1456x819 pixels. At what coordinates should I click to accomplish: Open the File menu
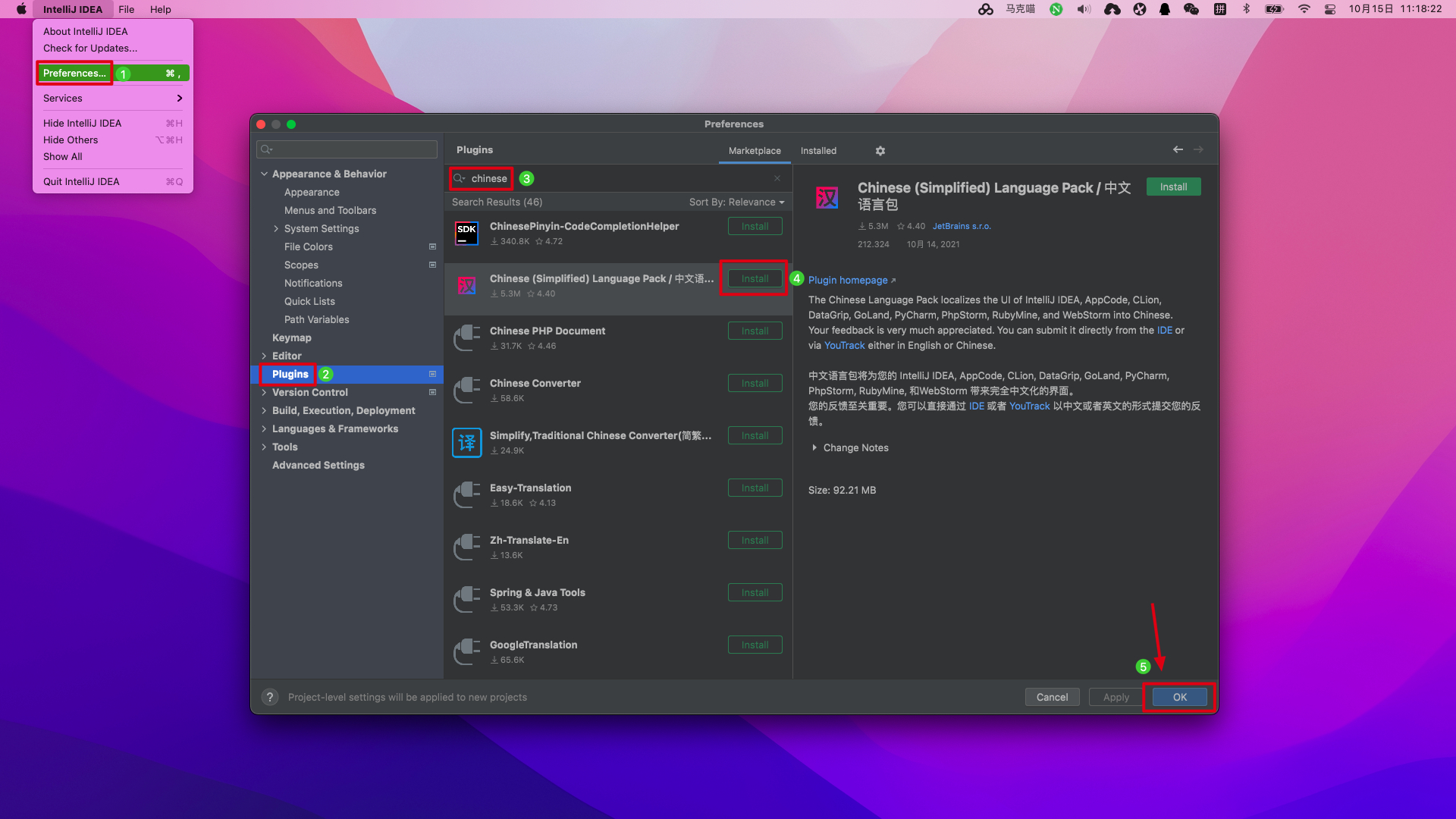[127, 9]
